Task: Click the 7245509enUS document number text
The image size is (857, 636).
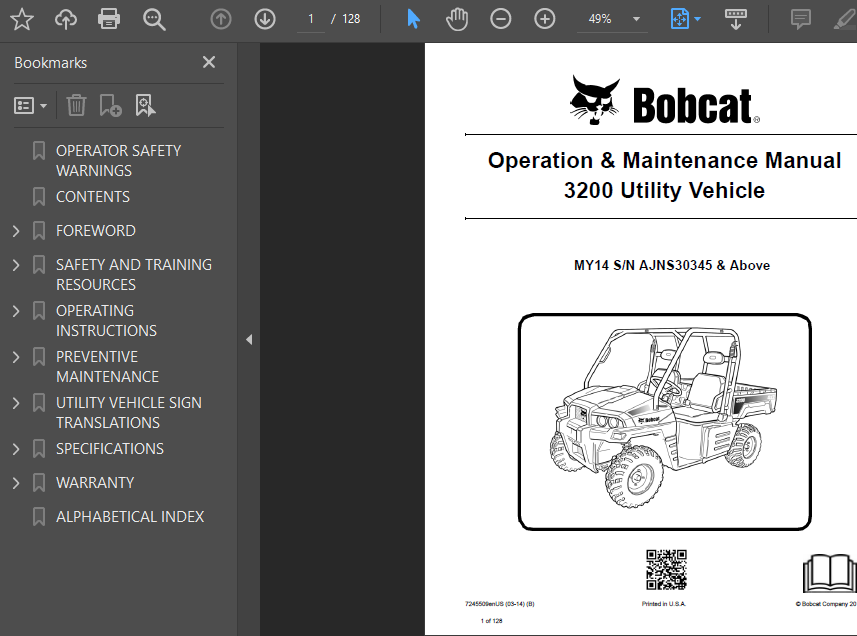Action: 500,604
